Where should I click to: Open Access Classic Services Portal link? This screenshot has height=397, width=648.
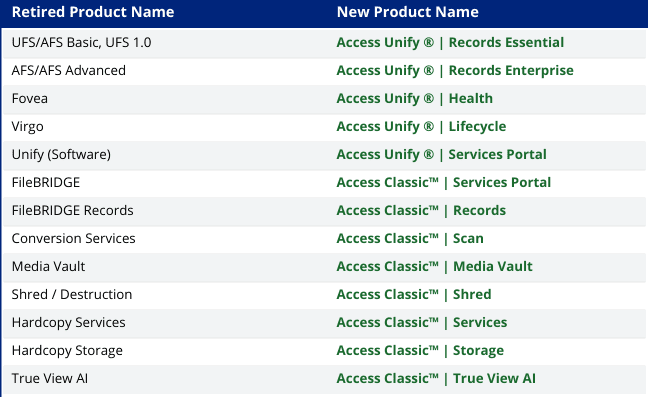coord(443,183)
